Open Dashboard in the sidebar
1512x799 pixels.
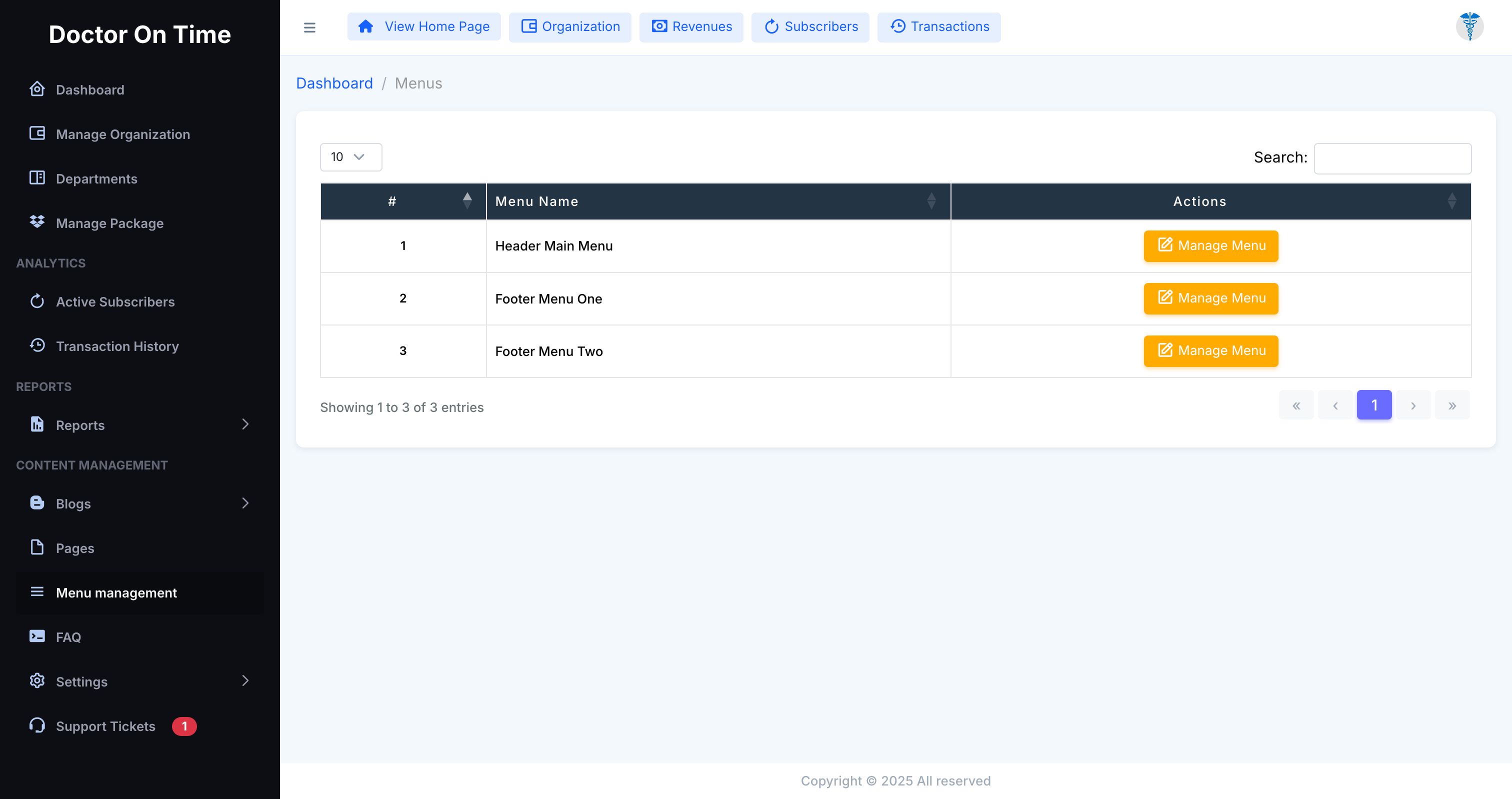tap(139, 90)
